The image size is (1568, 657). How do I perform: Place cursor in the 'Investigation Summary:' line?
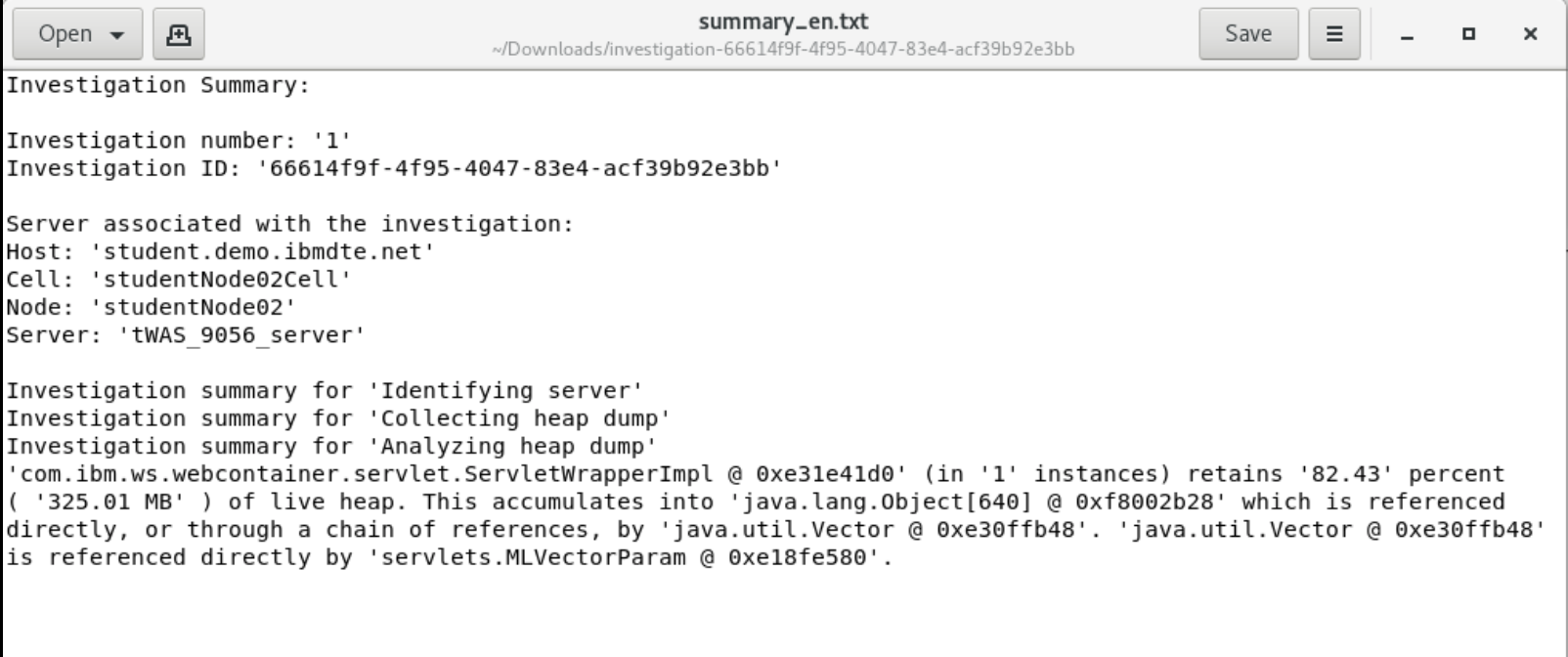pos(157,85)
